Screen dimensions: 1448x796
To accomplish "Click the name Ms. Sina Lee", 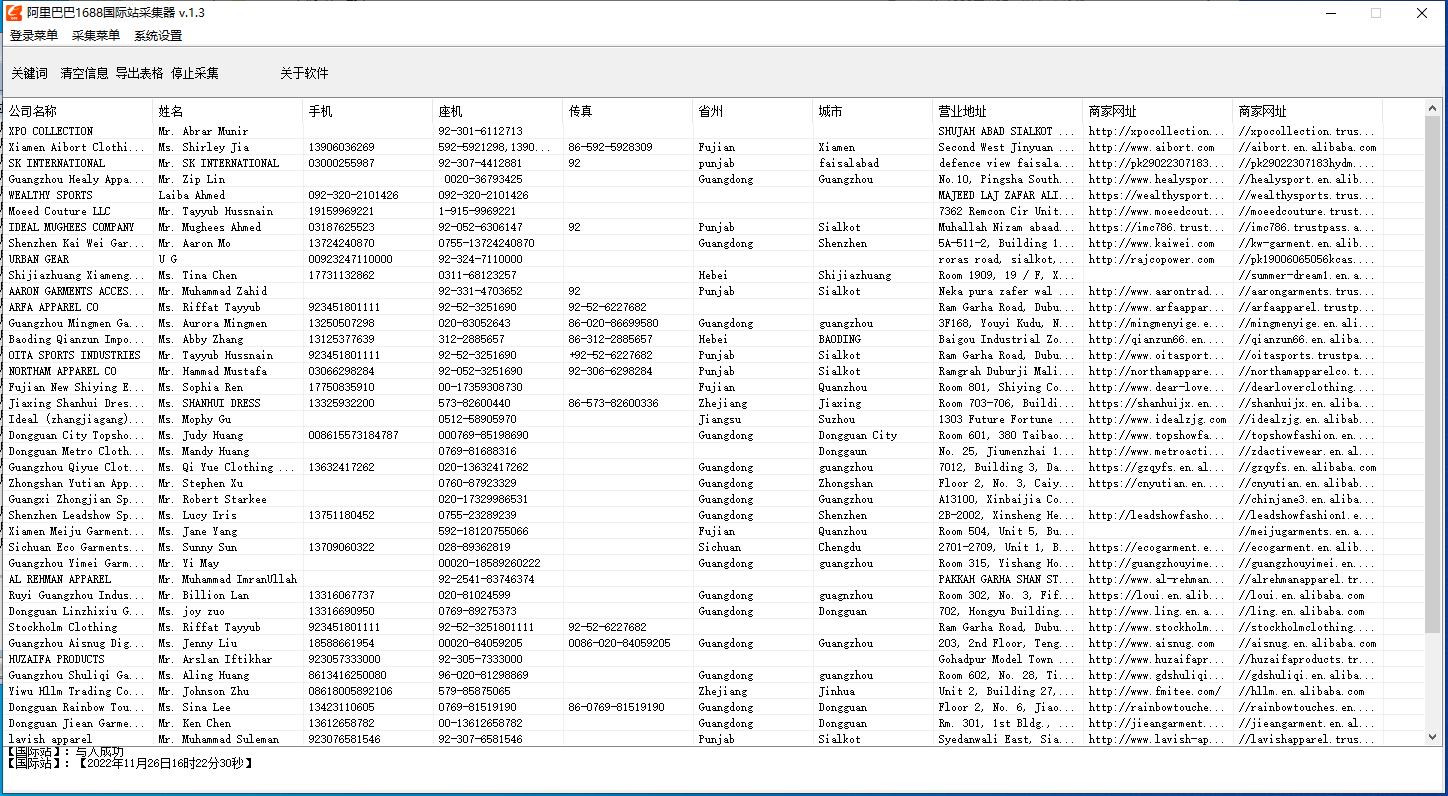I will coord(194,707).
